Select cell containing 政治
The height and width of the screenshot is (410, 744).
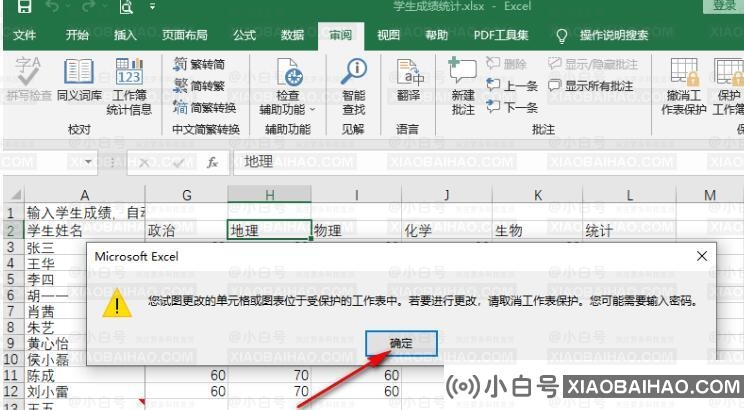pyautogui.click(x=186, y=230)
